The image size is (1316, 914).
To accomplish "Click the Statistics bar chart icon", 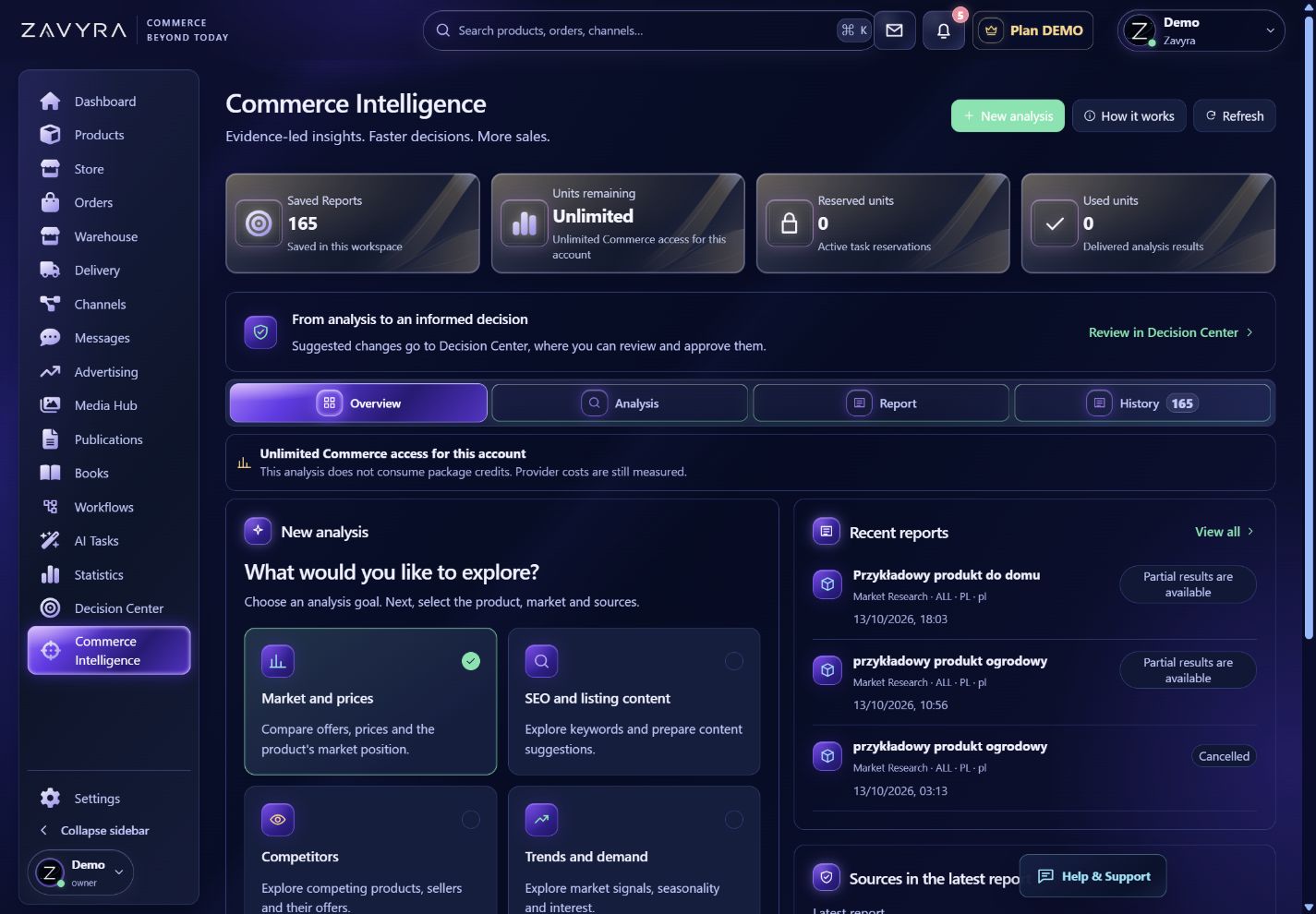I will pos(50,574).
